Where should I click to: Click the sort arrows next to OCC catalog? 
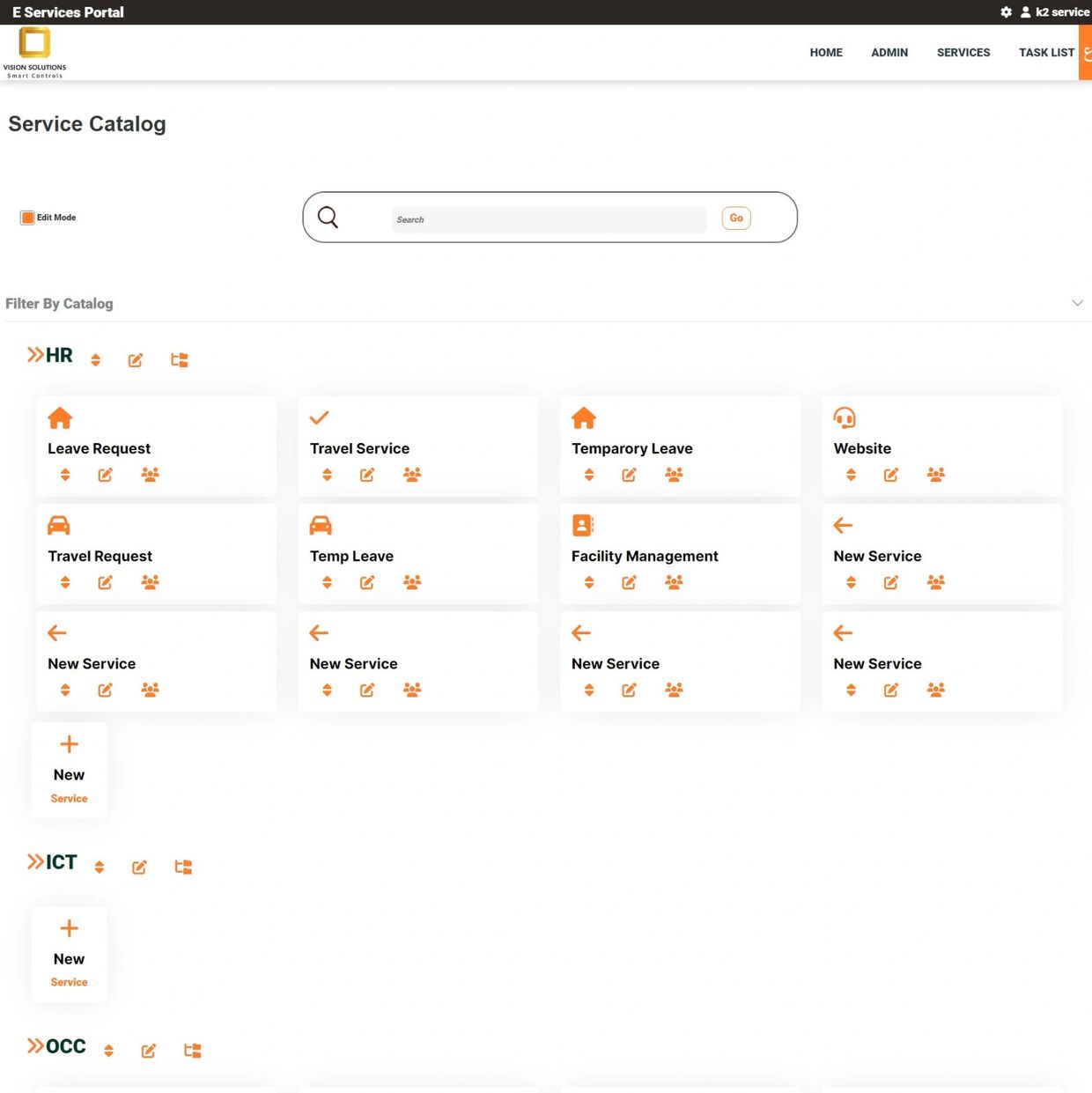(108, 1051)
